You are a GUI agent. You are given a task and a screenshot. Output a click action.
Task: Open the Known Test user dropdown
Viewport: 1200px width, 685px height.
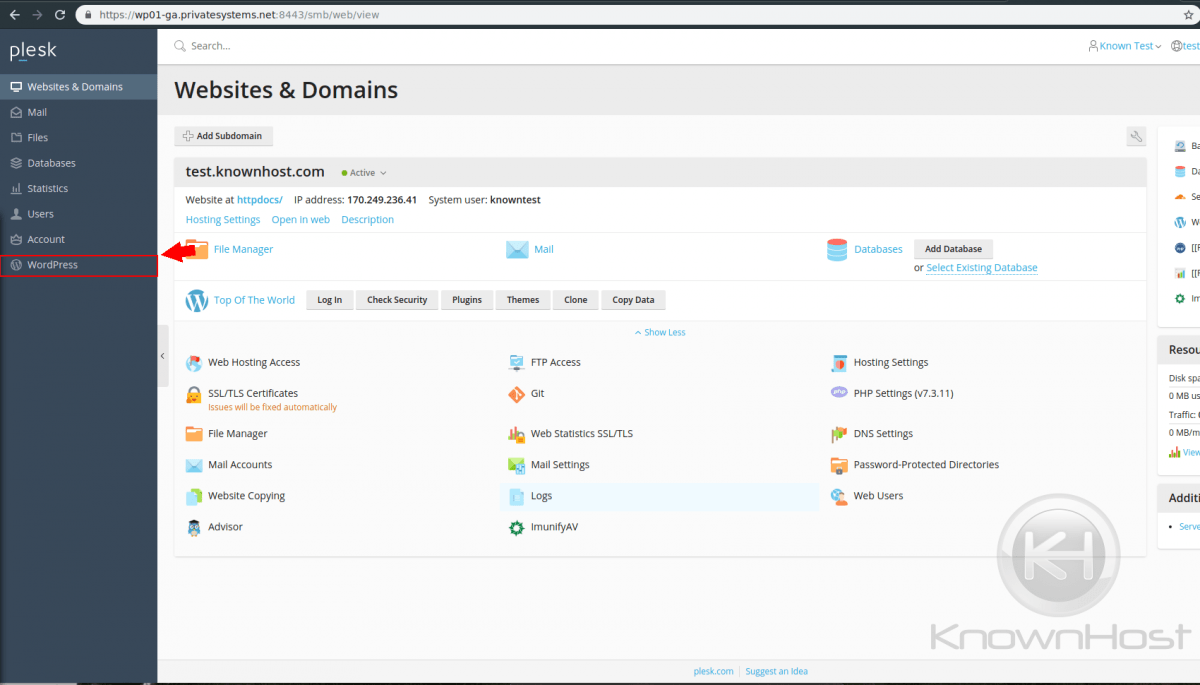point(1124,45)
